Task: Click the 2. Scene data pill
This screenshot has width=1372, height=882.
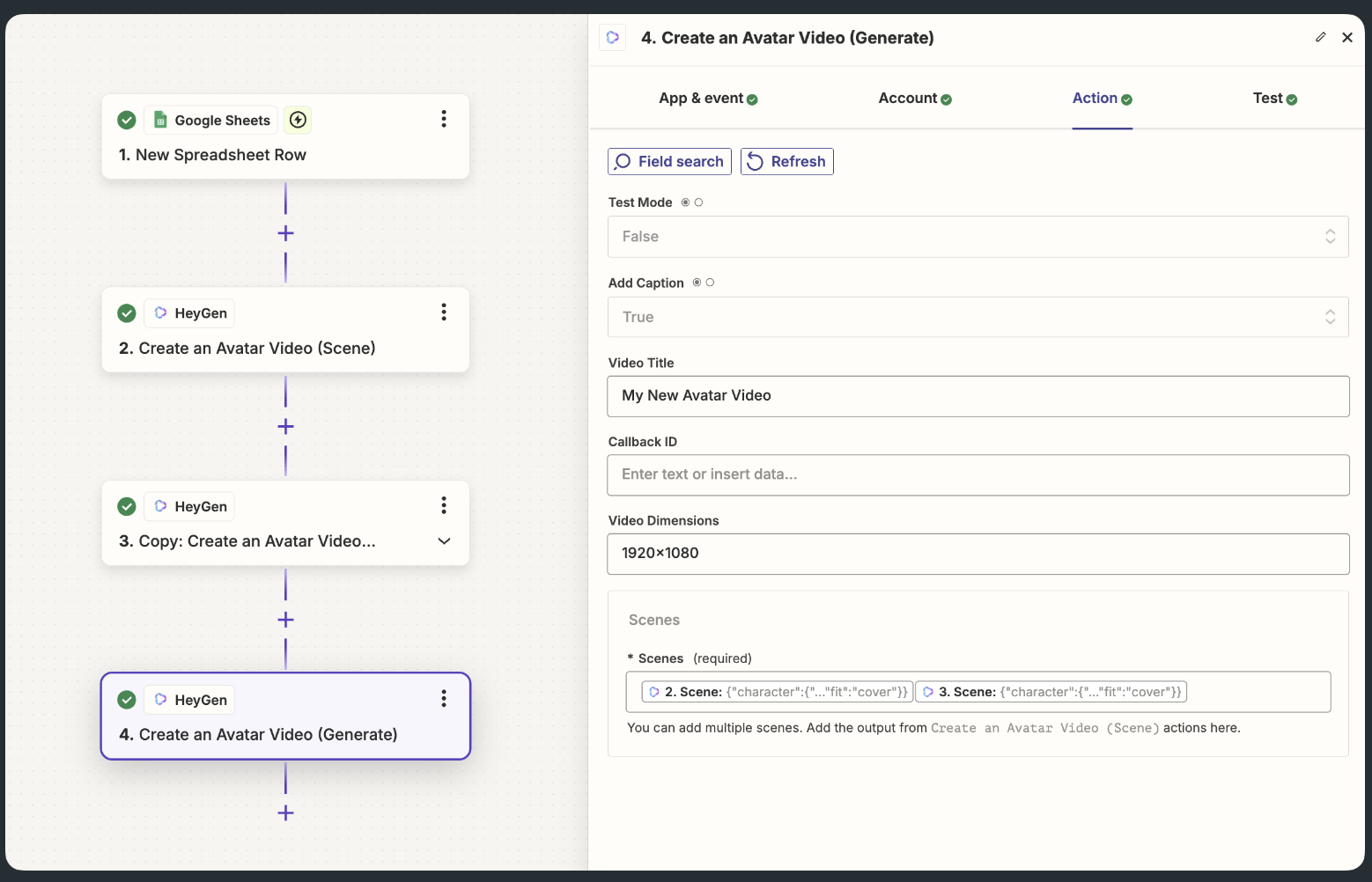Action: click(x=778, y=692)
